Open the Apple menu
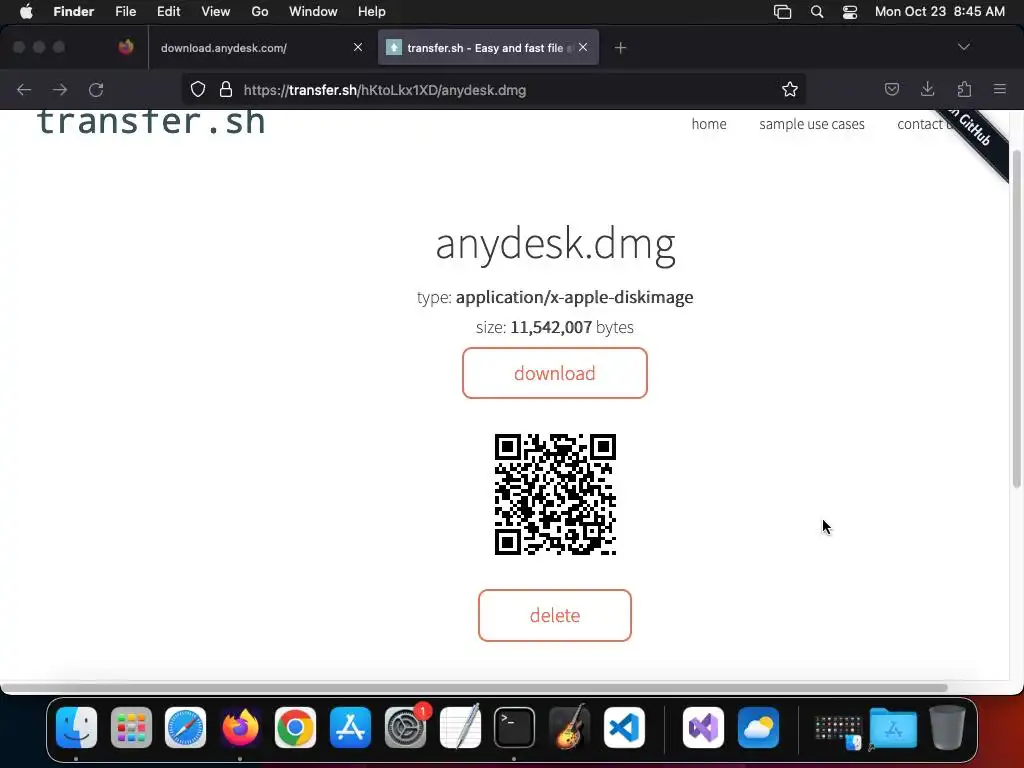 pos(26,12)
